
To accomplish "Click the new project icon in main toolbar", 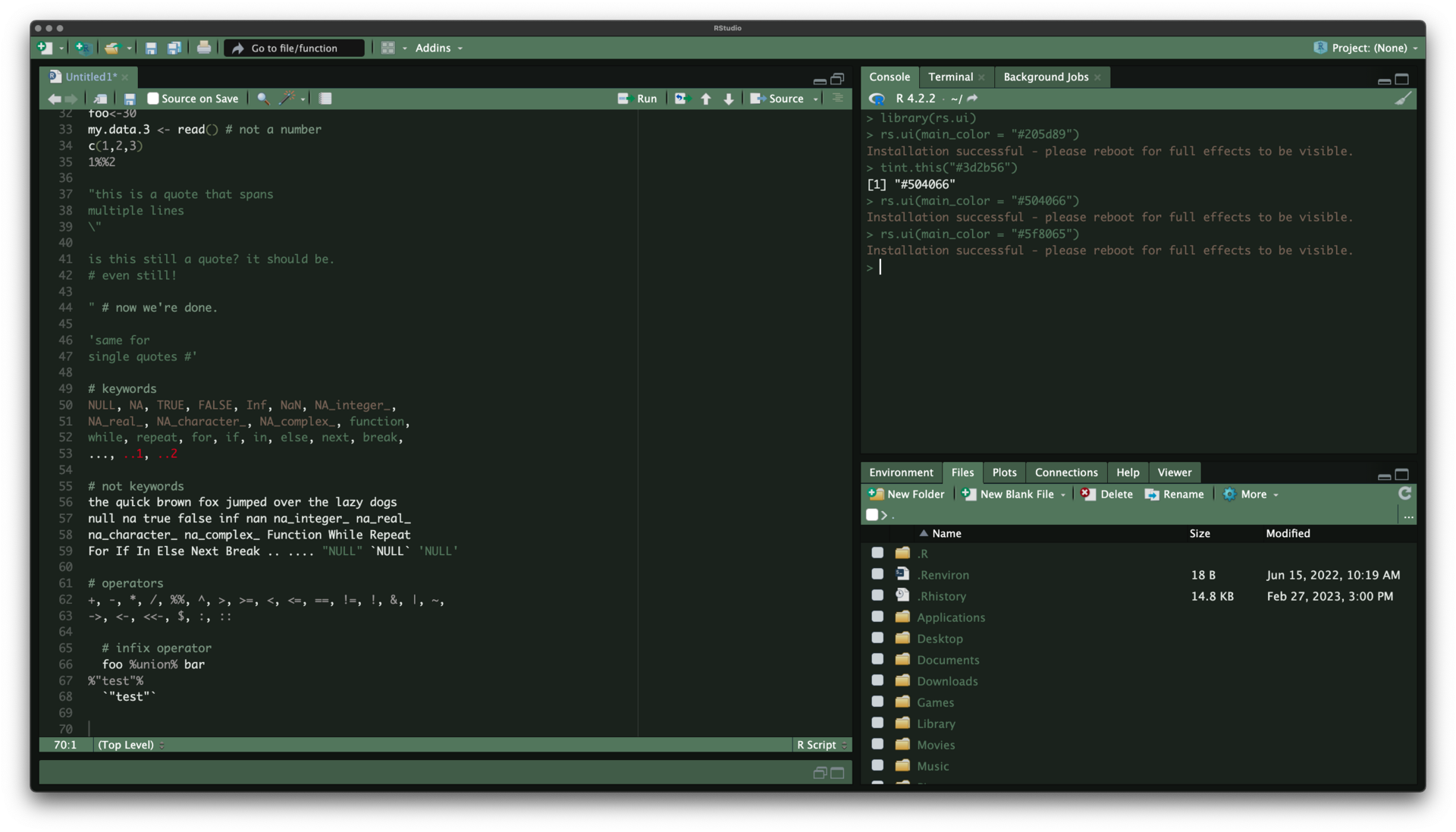I will click(83, 48).
